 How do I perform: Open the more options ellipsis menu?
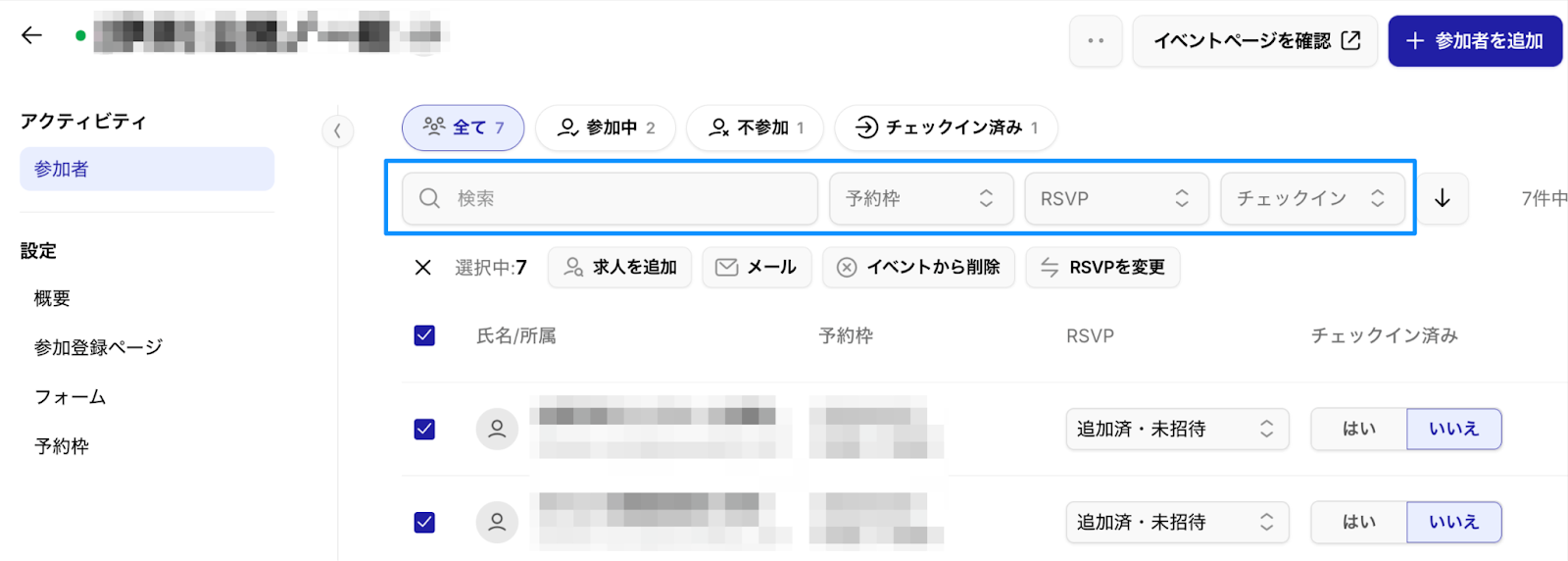(x=1096, y=41)
